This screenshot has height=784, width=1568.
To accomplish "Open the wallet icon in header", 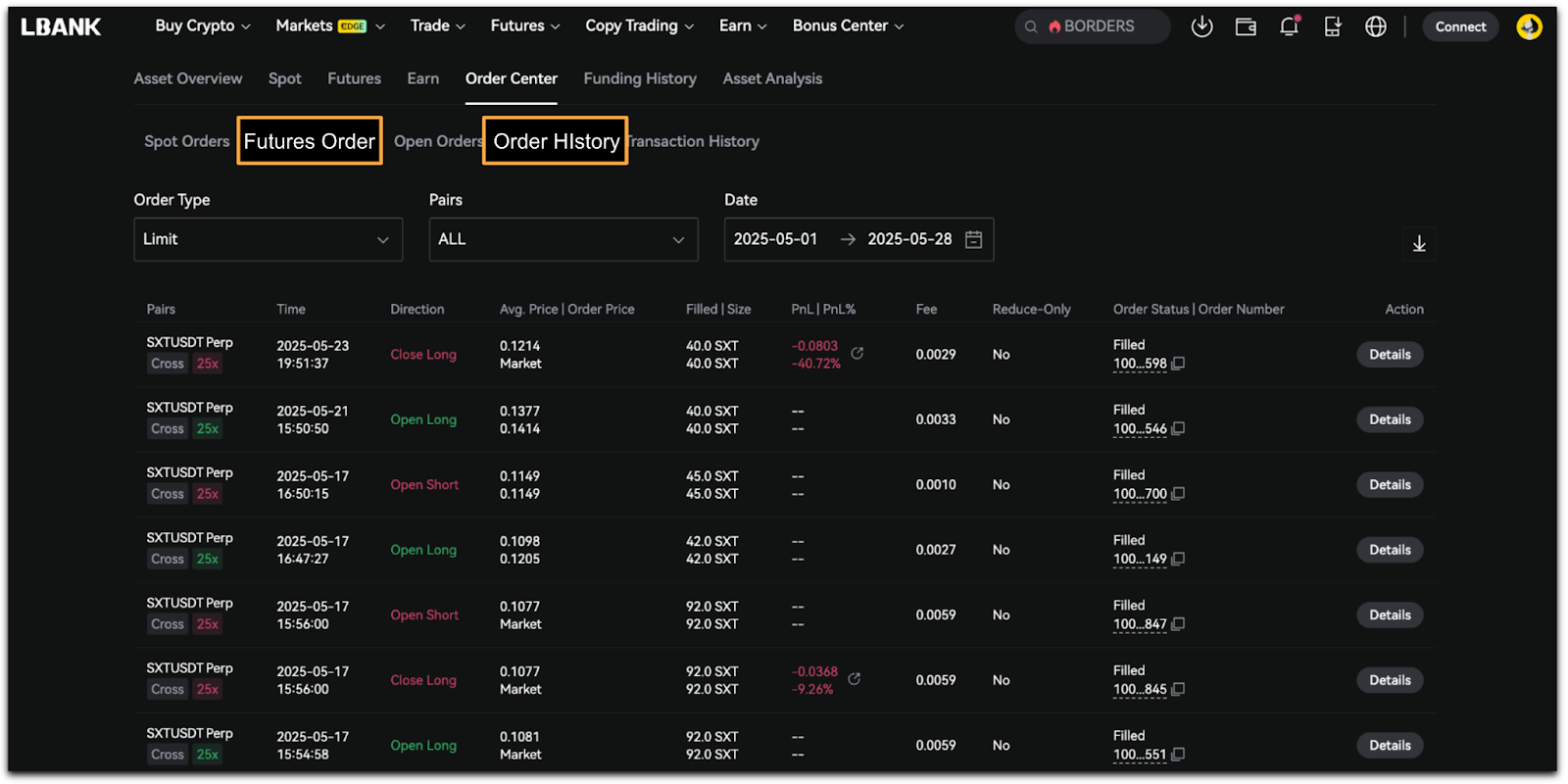I will [1246, 26].
